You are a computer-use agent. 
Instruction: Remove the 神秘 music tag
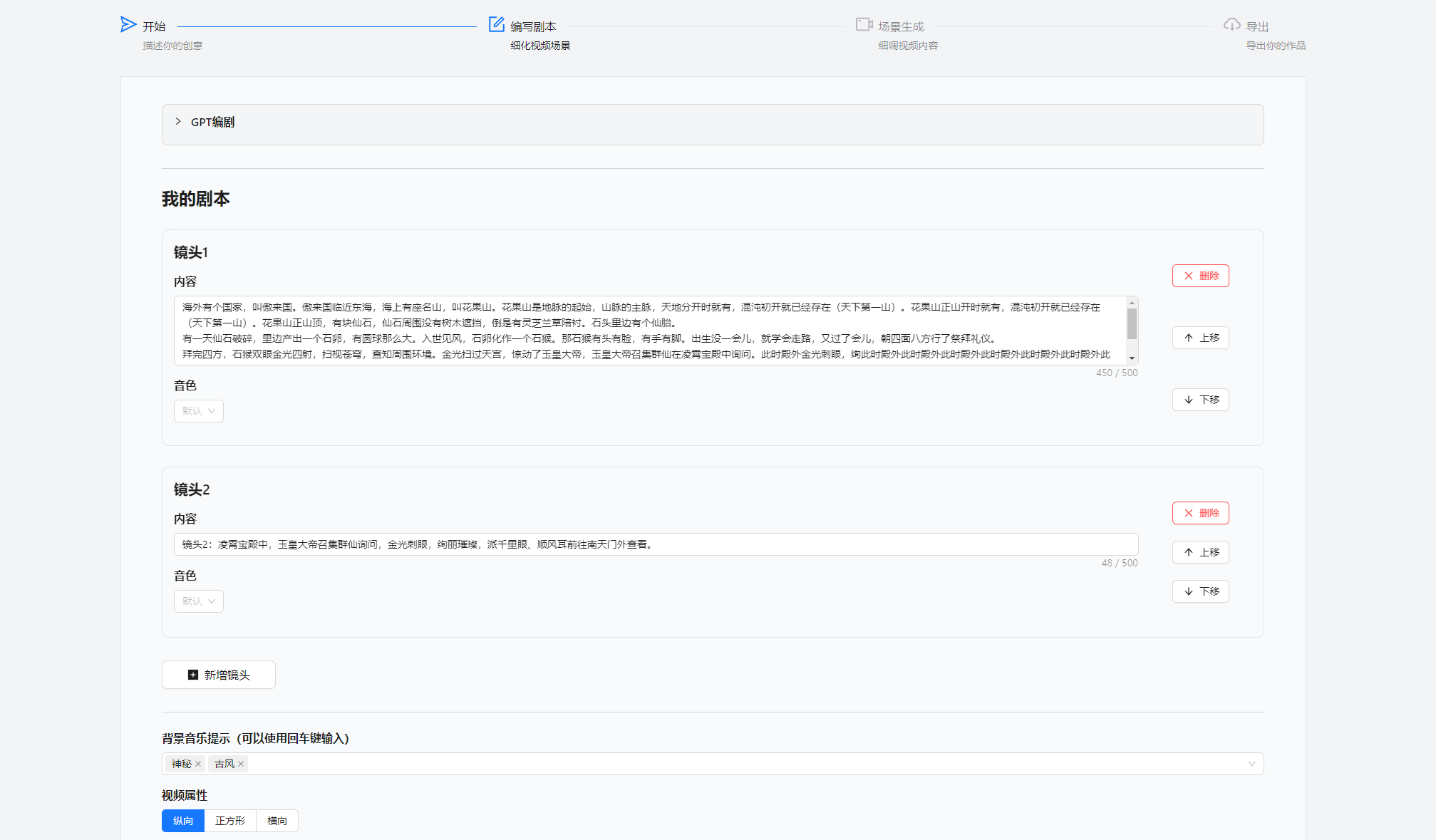click(x=198, y=764)
